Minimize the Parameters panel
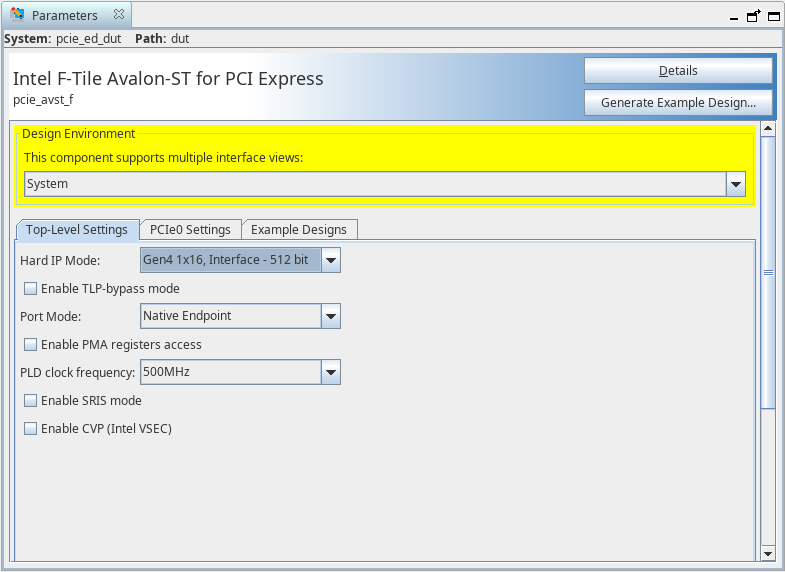This screenshot has height=572, width=785. [735, 16]
